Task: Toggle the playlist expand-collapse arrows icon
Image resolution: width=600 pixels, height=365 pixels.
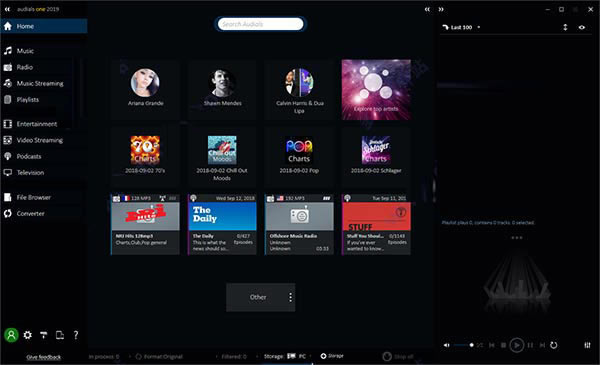Action: click(565, 28)
